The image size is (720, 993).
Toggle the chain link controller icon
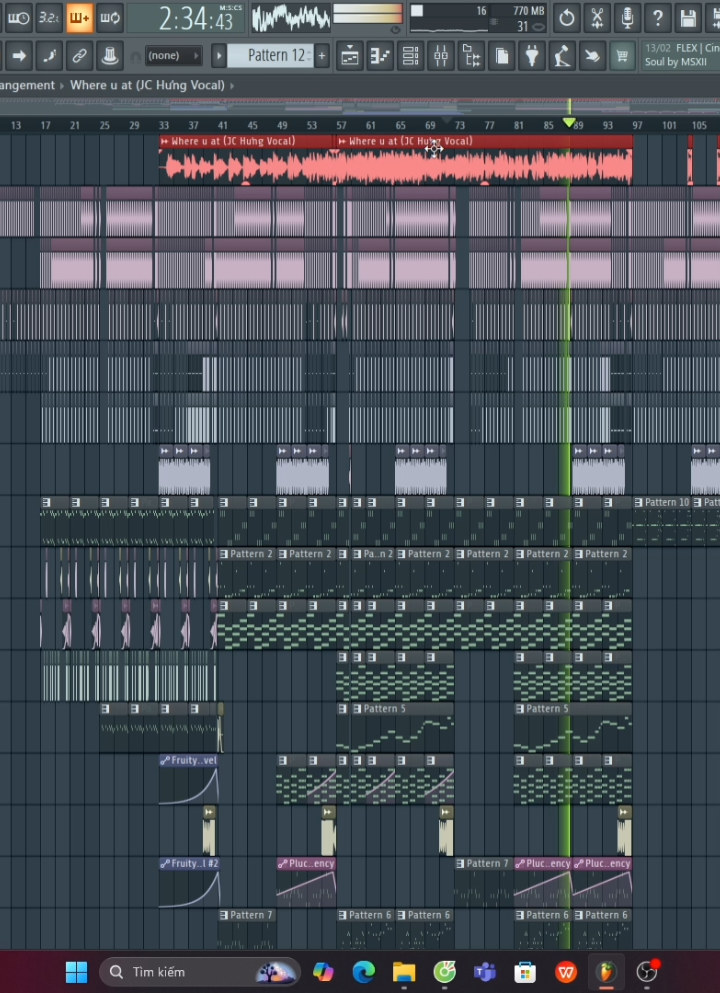point(79,56)
